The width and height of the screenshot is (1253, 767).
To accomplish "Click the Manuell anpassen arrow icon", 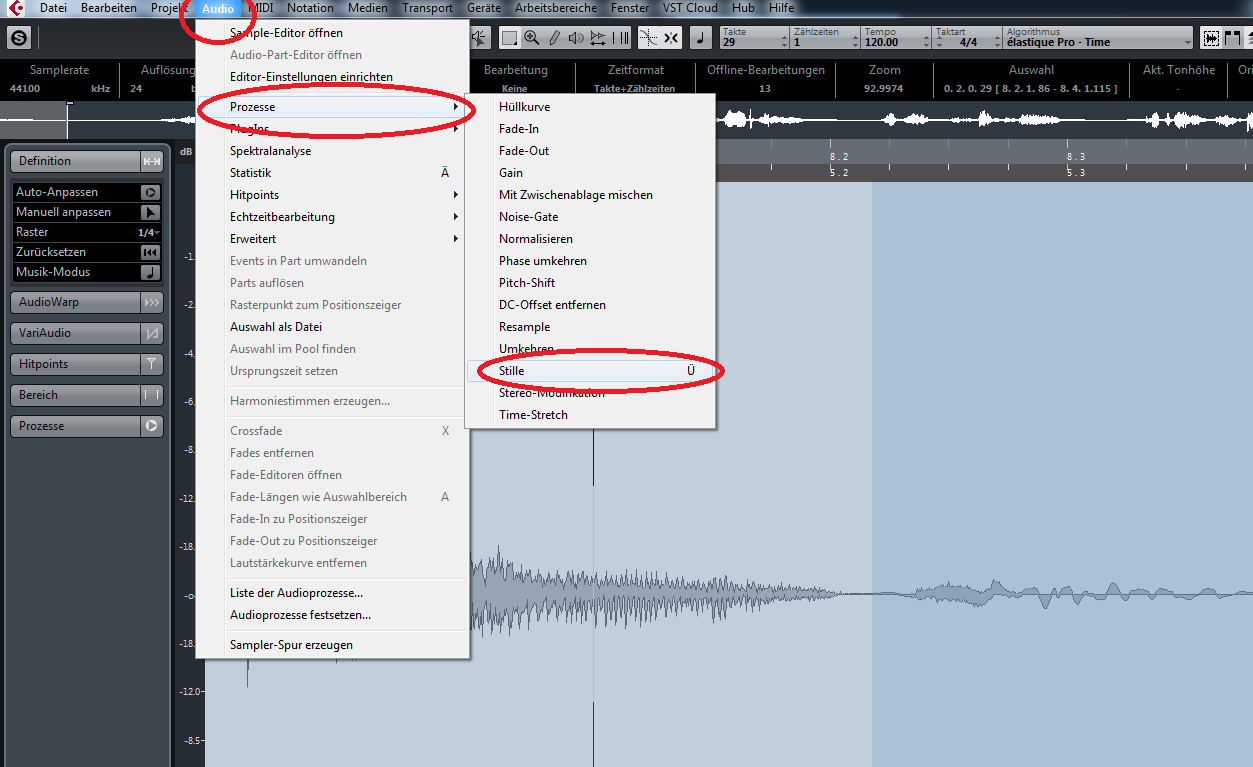I will [x=150, y=212].
